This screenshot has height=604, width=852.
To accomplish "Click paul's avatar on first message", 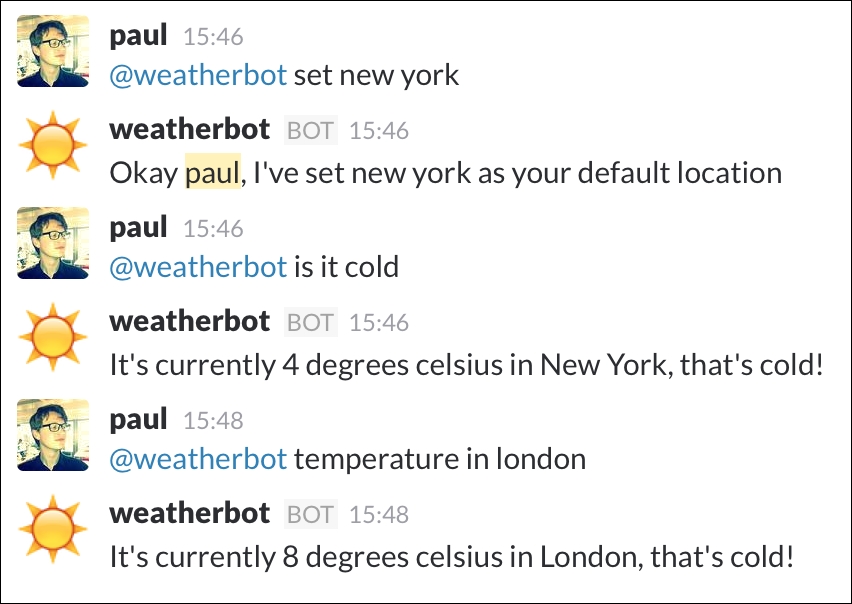I will (x=53, y=51).
